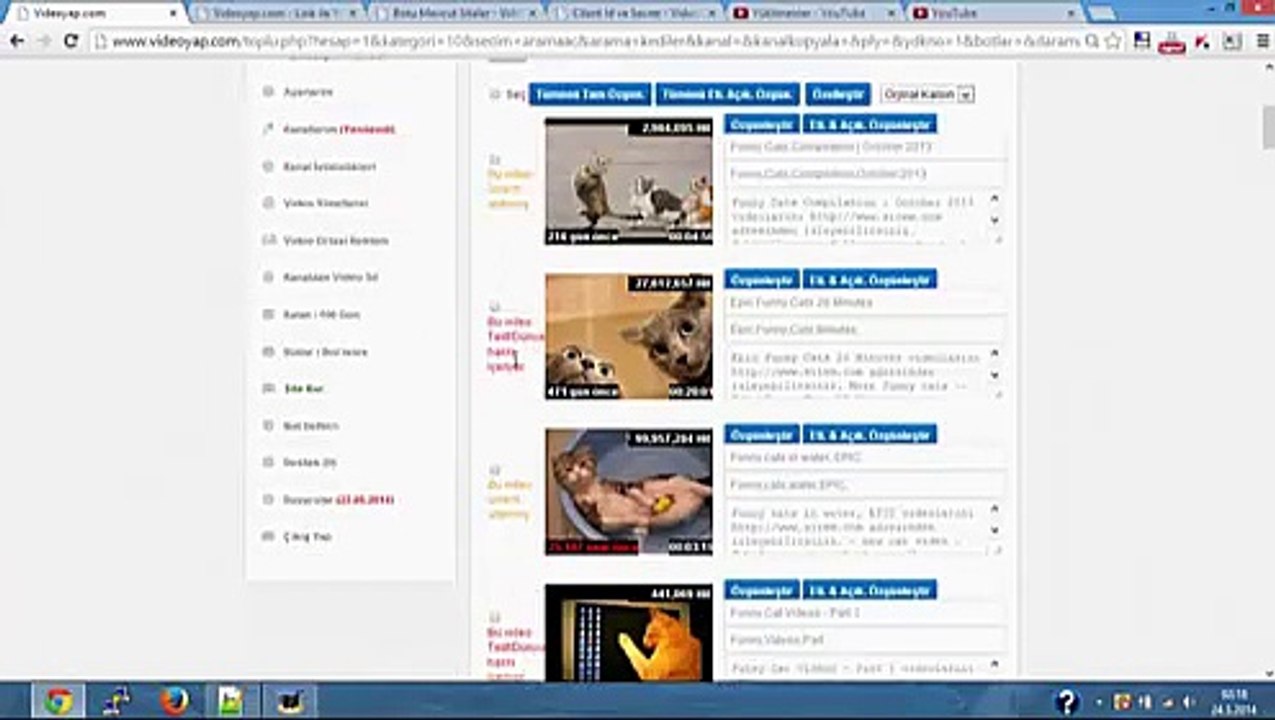Click the Epic Funny Cats 20 Minutes thumbnail

click(629, 337)
